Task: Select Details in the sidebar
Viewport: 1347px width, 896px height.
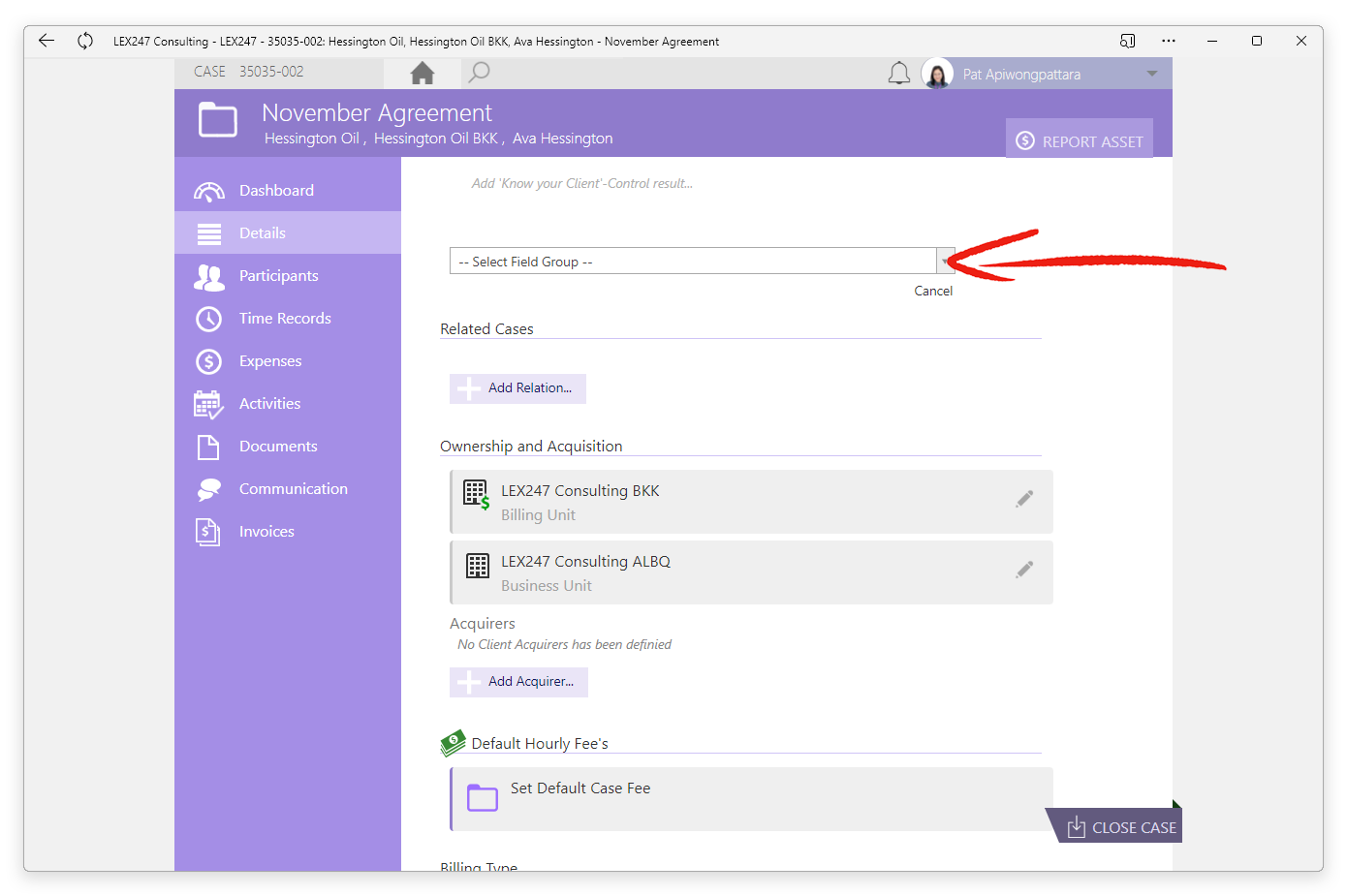Action: click(x=288, y=232)
